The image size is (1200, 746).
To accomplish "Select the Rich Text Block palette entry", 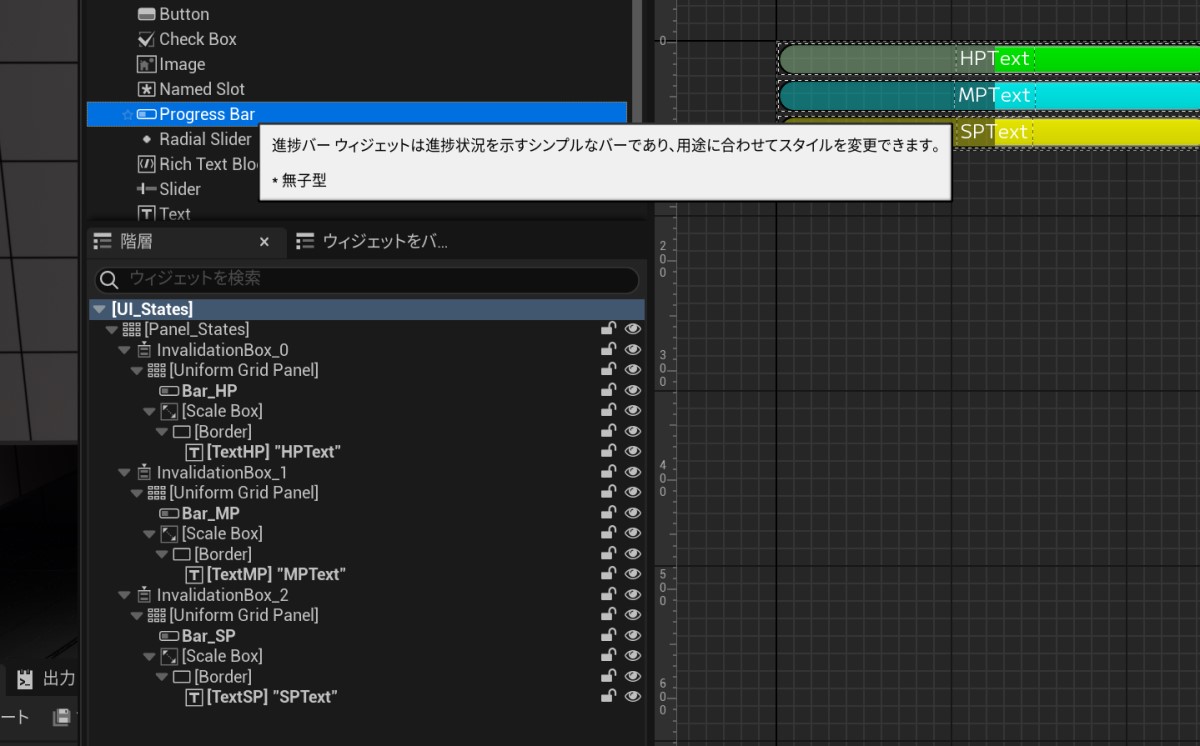I will pos(198,164).
